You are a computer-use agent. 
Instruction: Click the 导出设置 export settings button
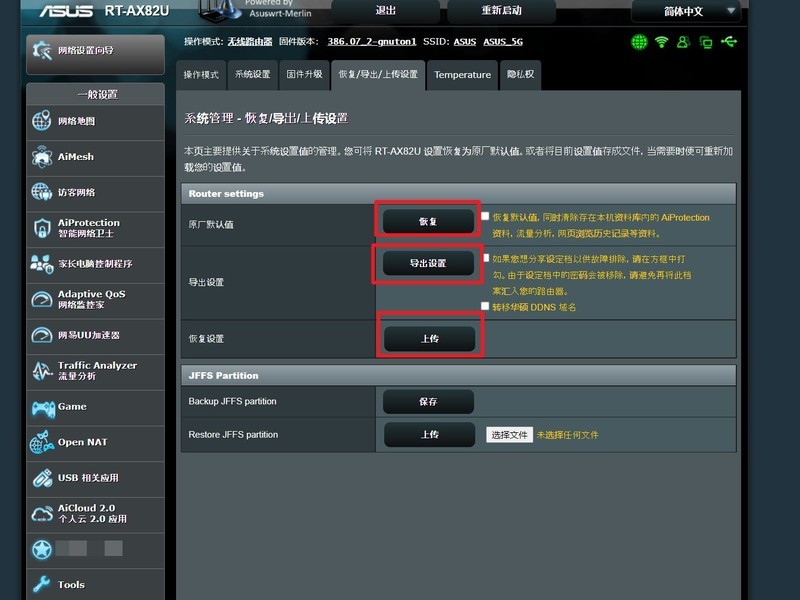(x=428, y=263)
